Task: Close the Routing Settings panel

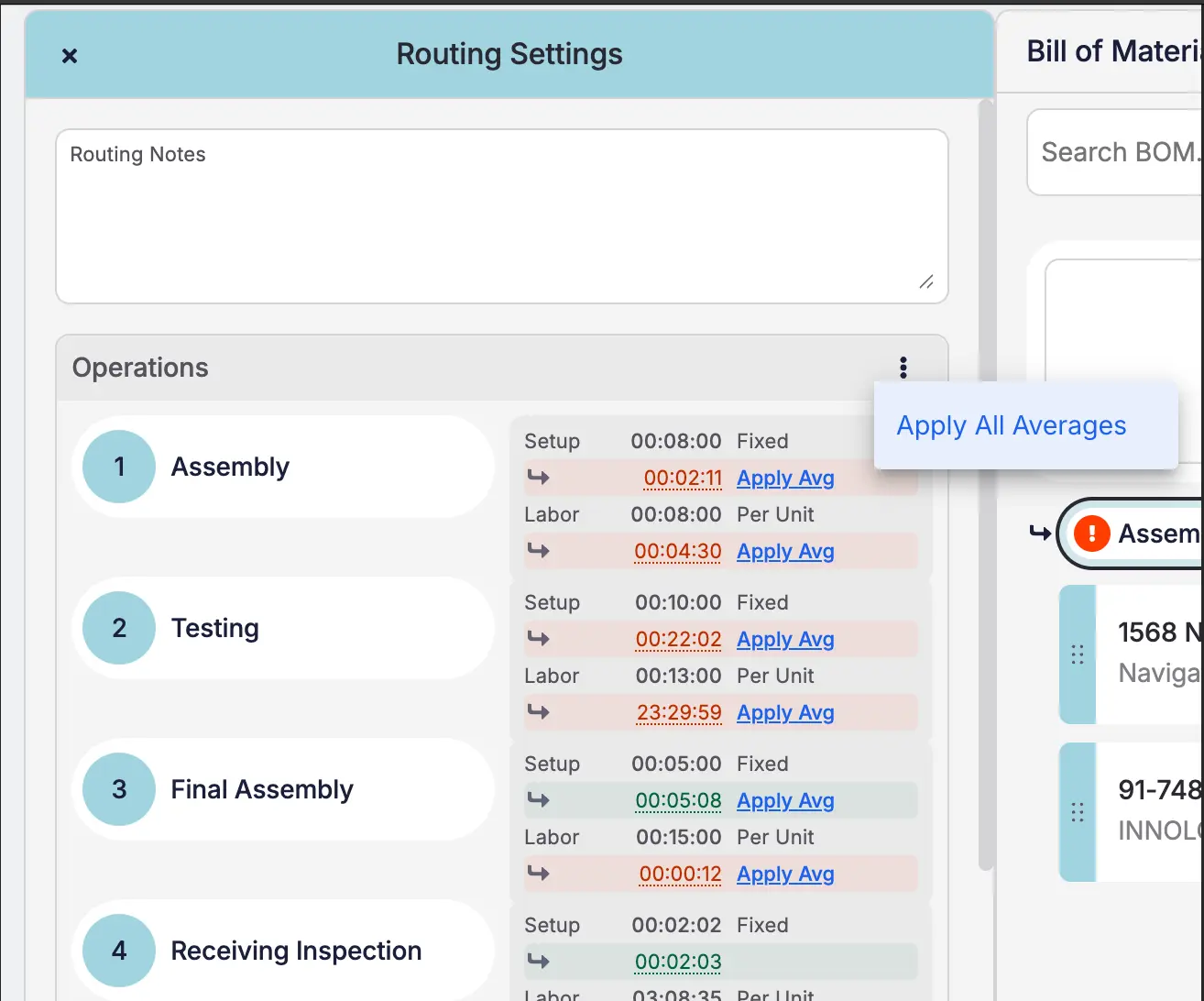Action: click(69, 56)
